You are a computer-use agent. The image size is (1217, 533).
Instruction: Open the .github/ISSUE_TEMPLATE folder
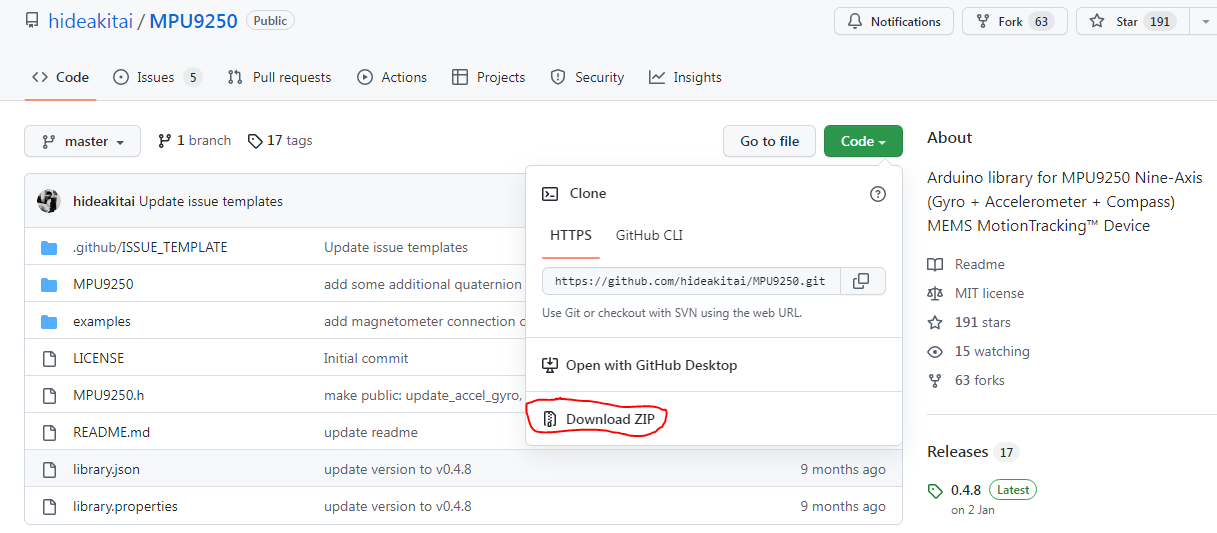tap(150, 247)
